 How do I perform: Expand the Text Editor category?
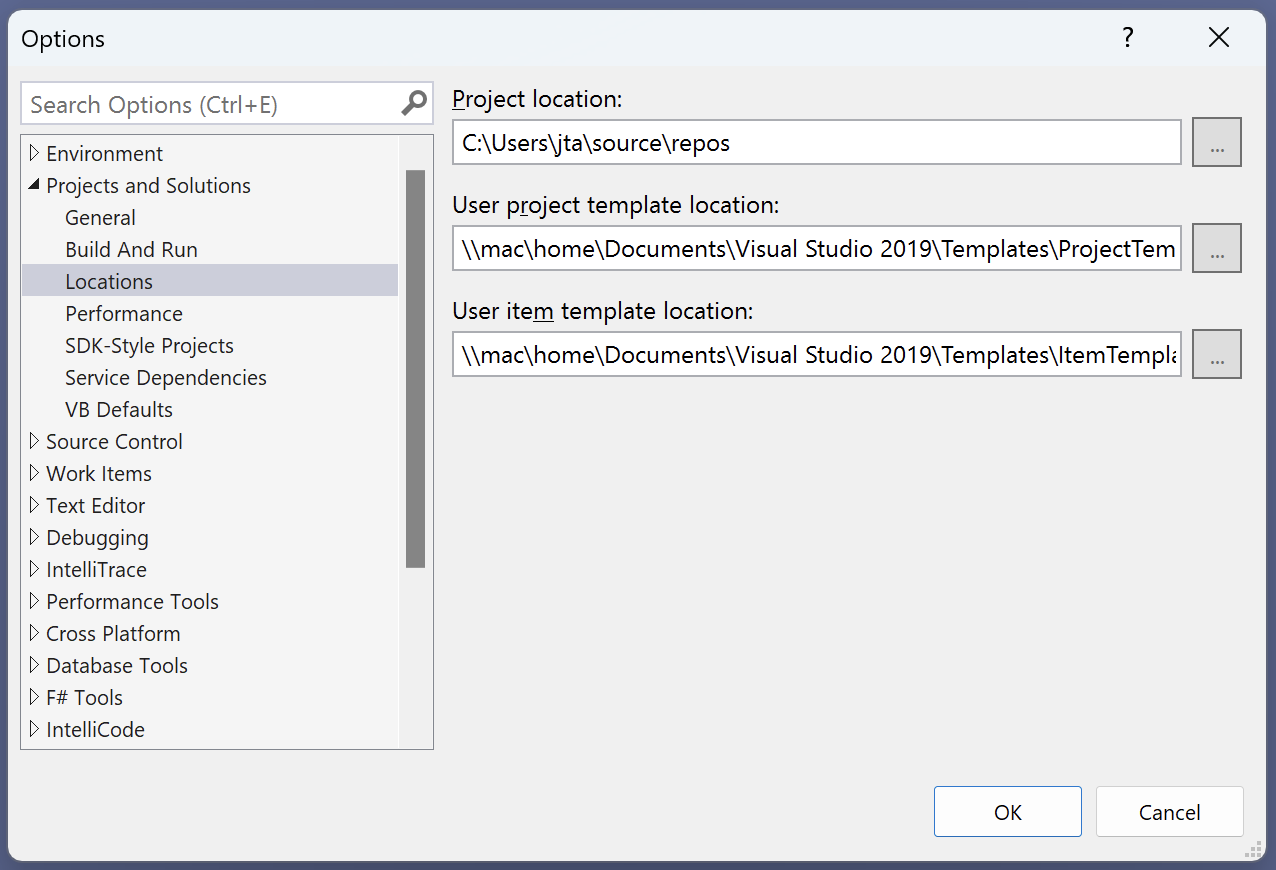point(33,505)
